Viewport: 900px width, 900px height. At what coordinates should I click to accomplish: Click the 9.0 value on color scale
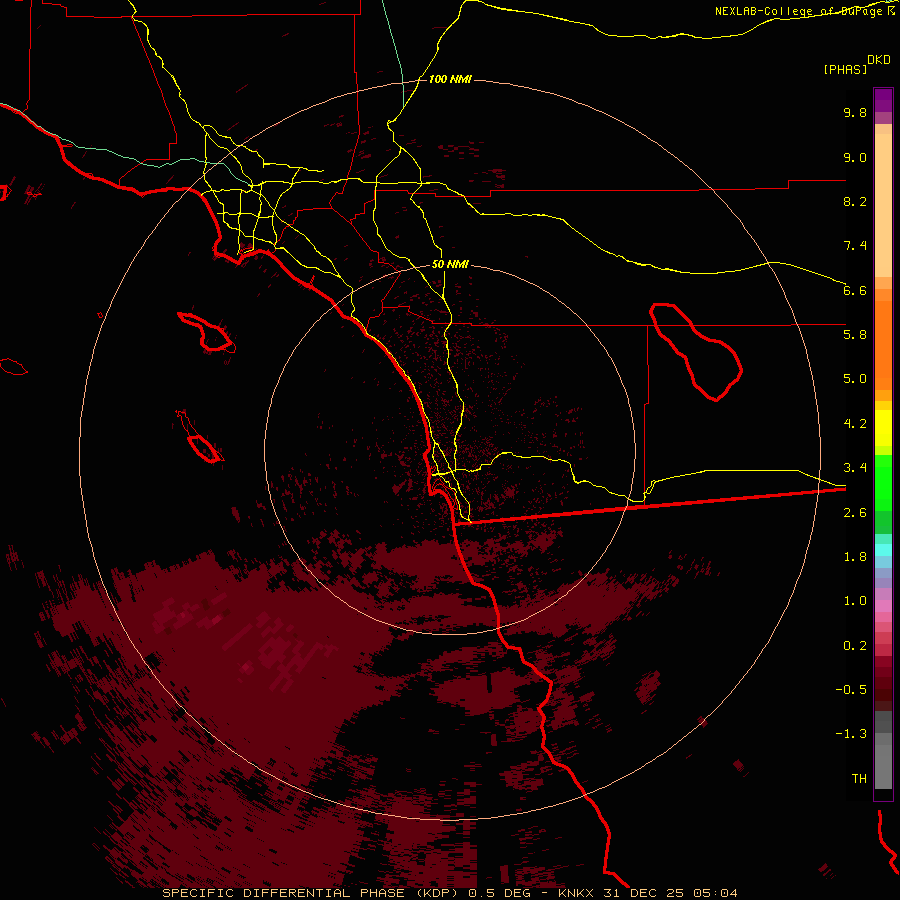(x=855, y=157)
